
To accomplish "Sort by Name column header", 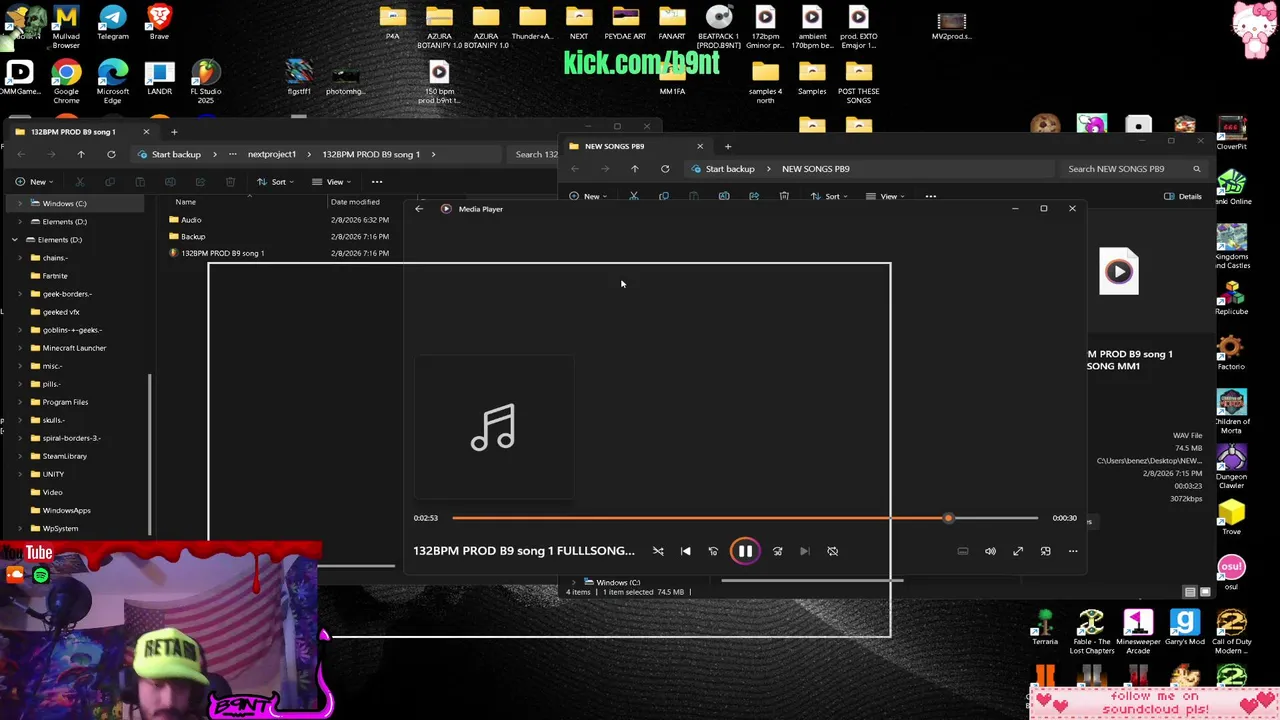I will coord(186,202).
